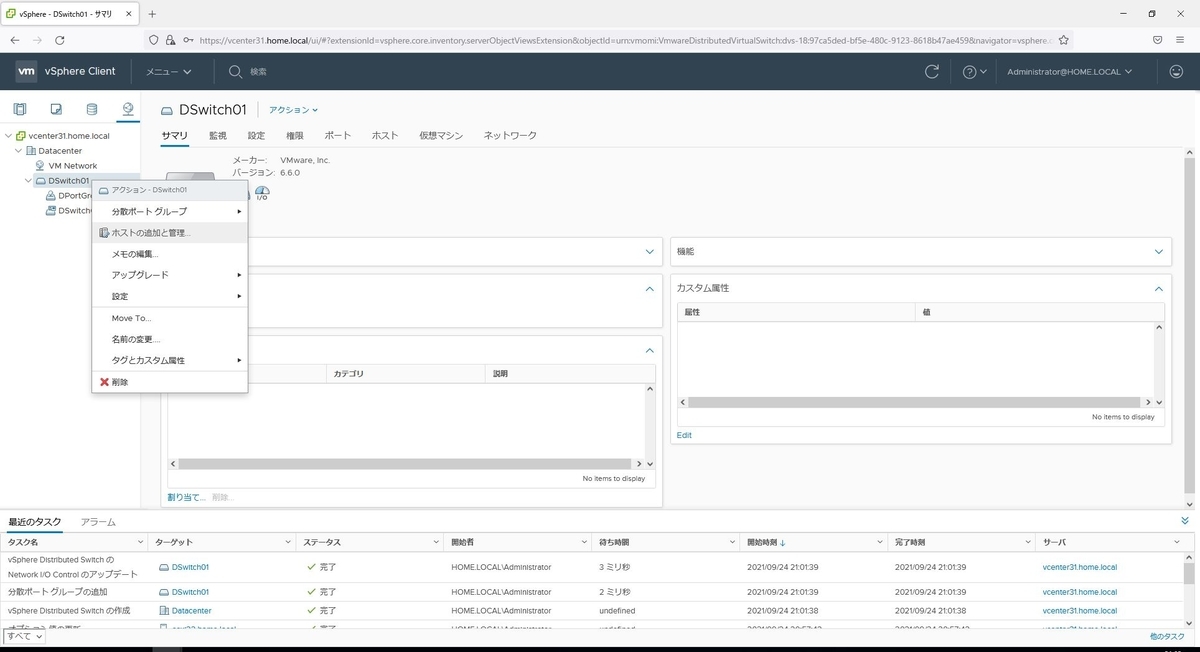Open the Hosts and Clusters inventory icon
The height and width of the screenshot is (652, 1200).
(x=20, y=109)
